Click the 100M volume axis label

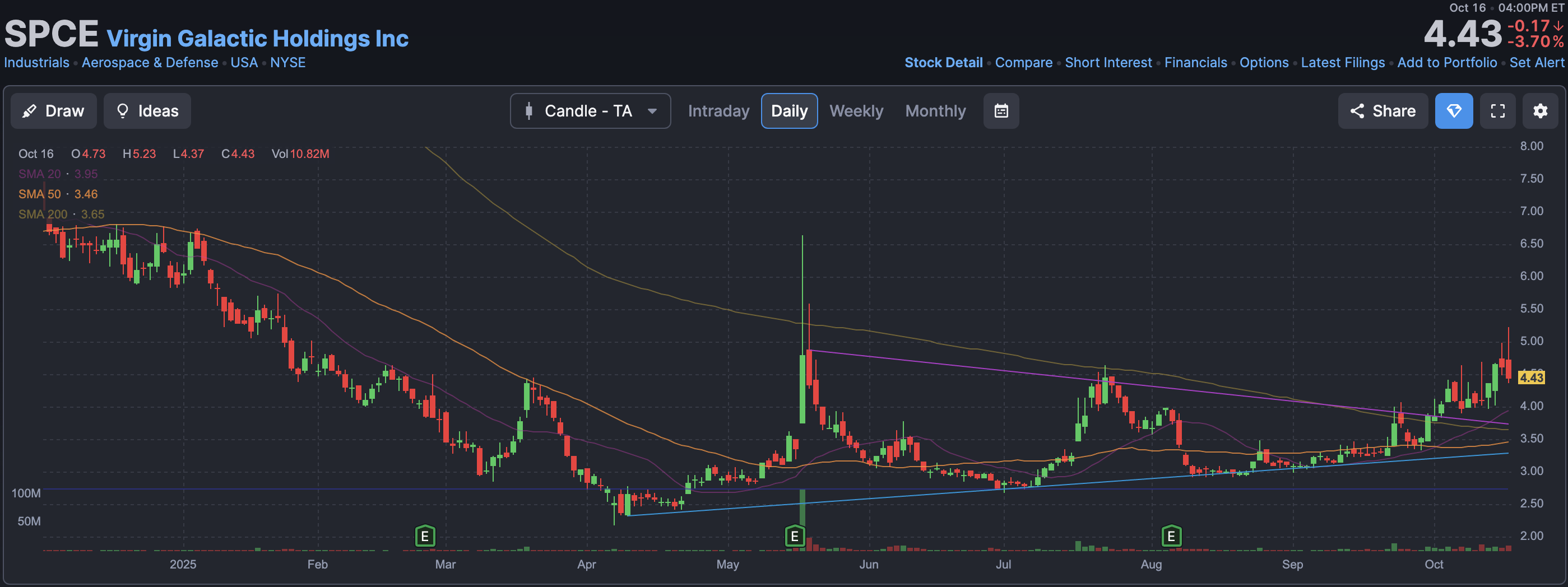[x=26, y=493]
